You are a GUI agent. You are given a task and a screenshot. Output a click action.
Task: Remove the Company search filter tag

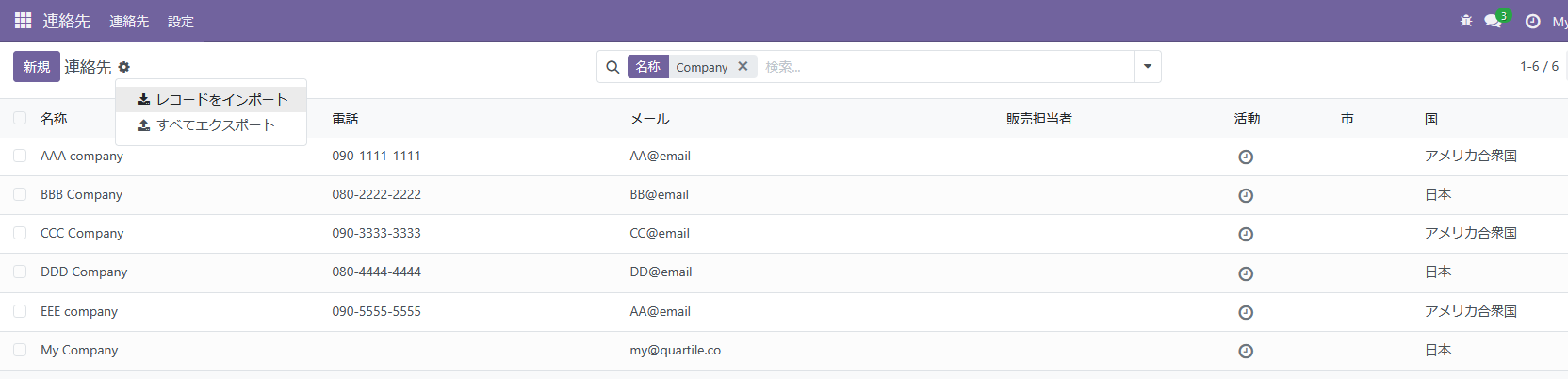click(743, 66)
